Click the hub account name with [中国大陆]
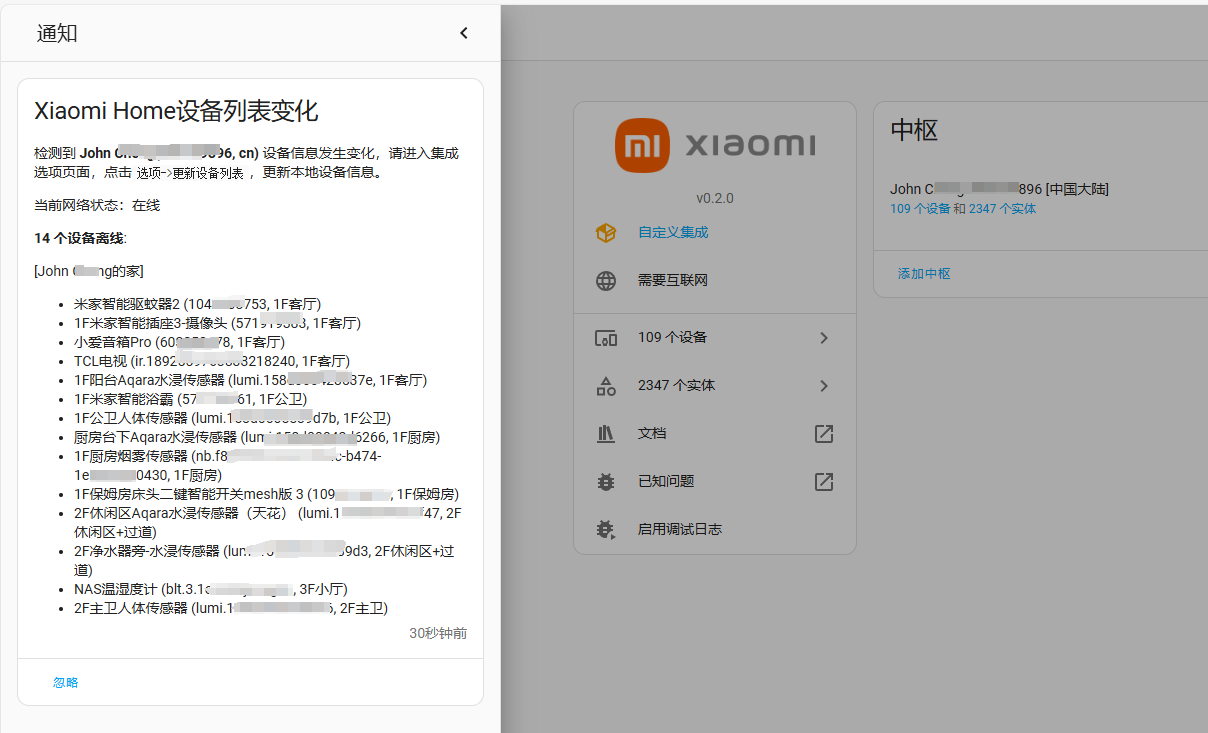The width and height of the screenshot is (1208, 733). click(999, 189)
